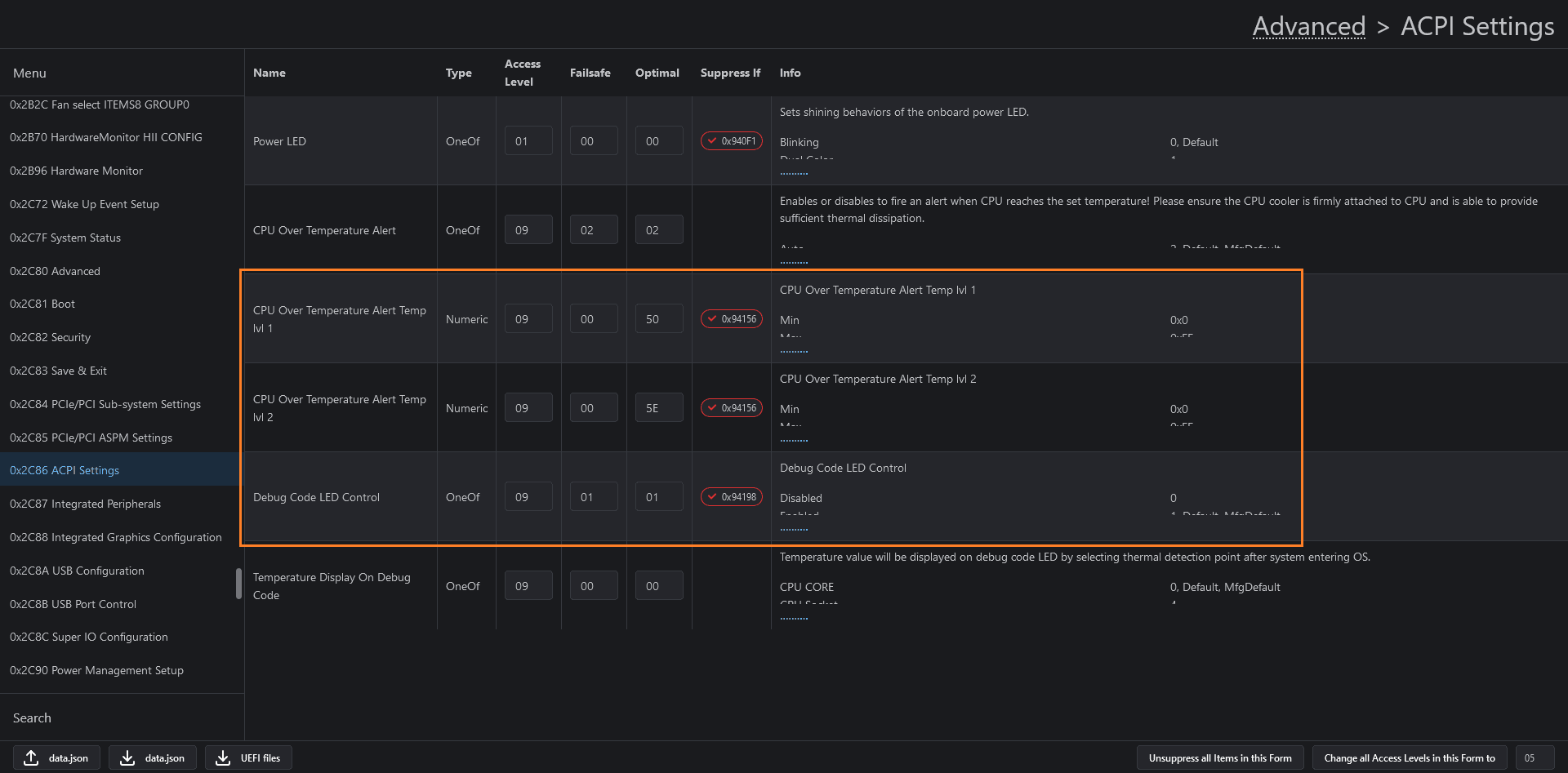Expand CPU Over Temperature Alert info details
1568x773 pixels.
point(794,263)
